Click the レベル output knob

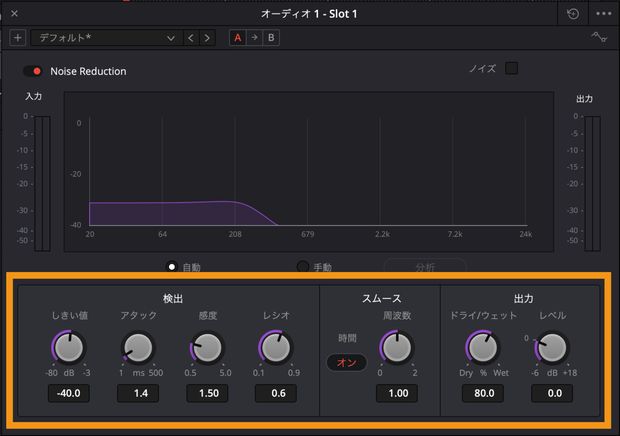click(x=552, y=347)
